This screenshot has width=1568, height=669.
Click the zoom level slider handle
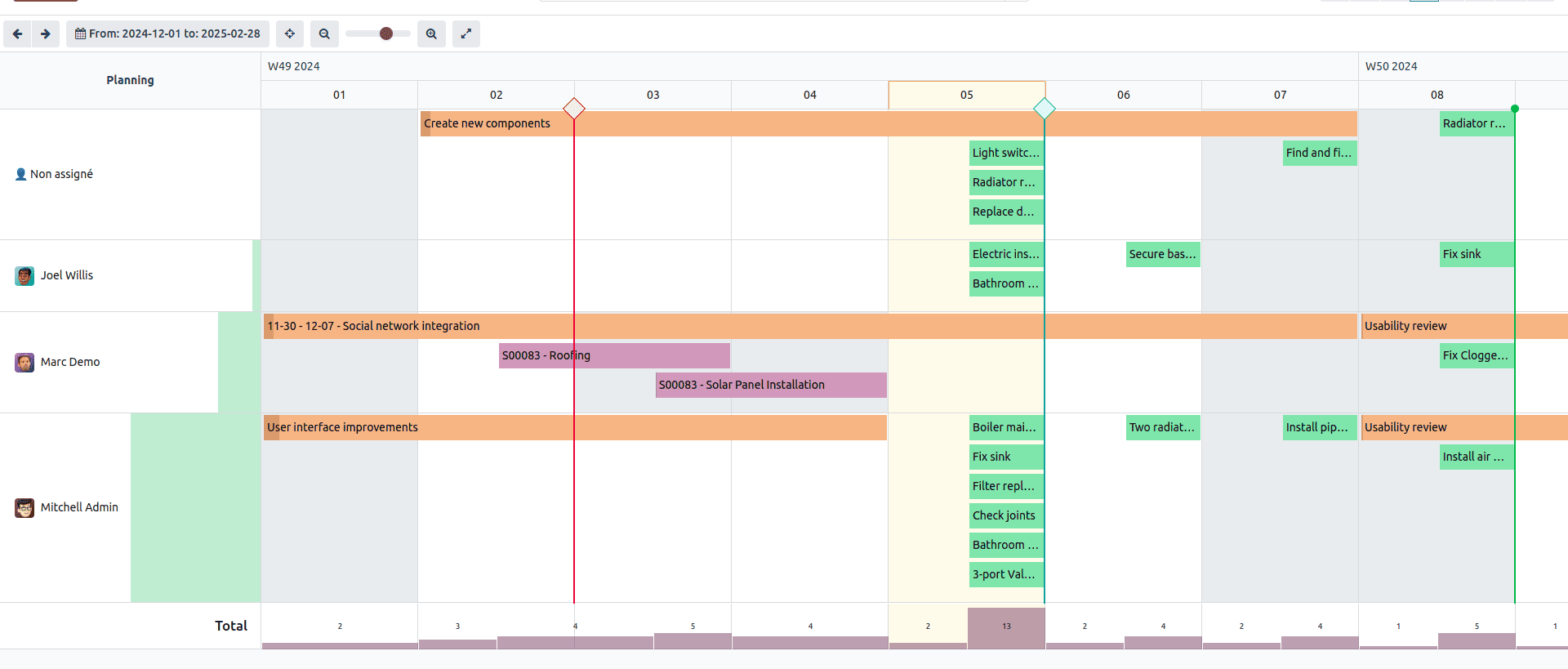tap(386, 33)
